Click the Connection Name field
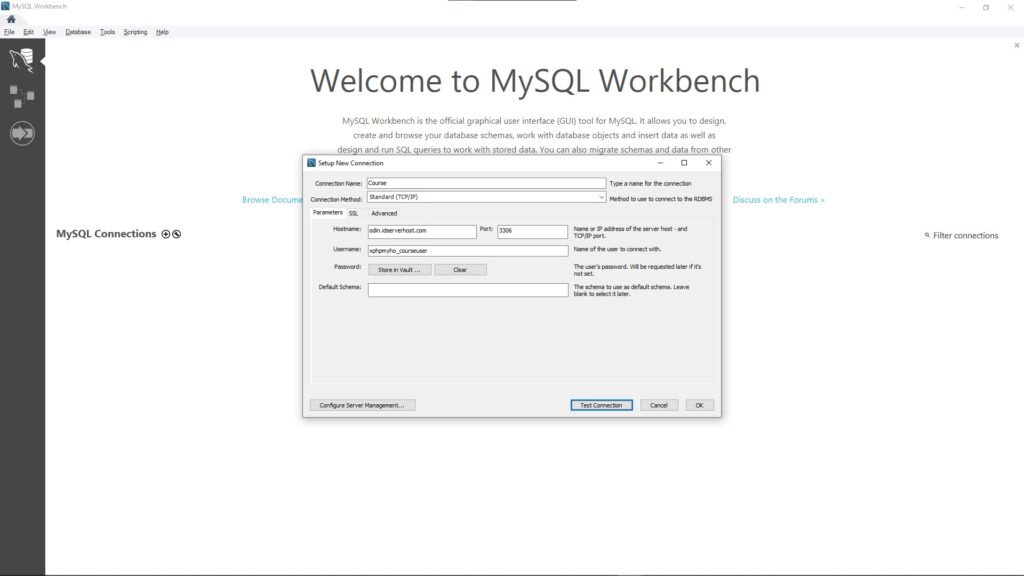Viewport: 1024px width, 576px height. click(x=486, y=184)
